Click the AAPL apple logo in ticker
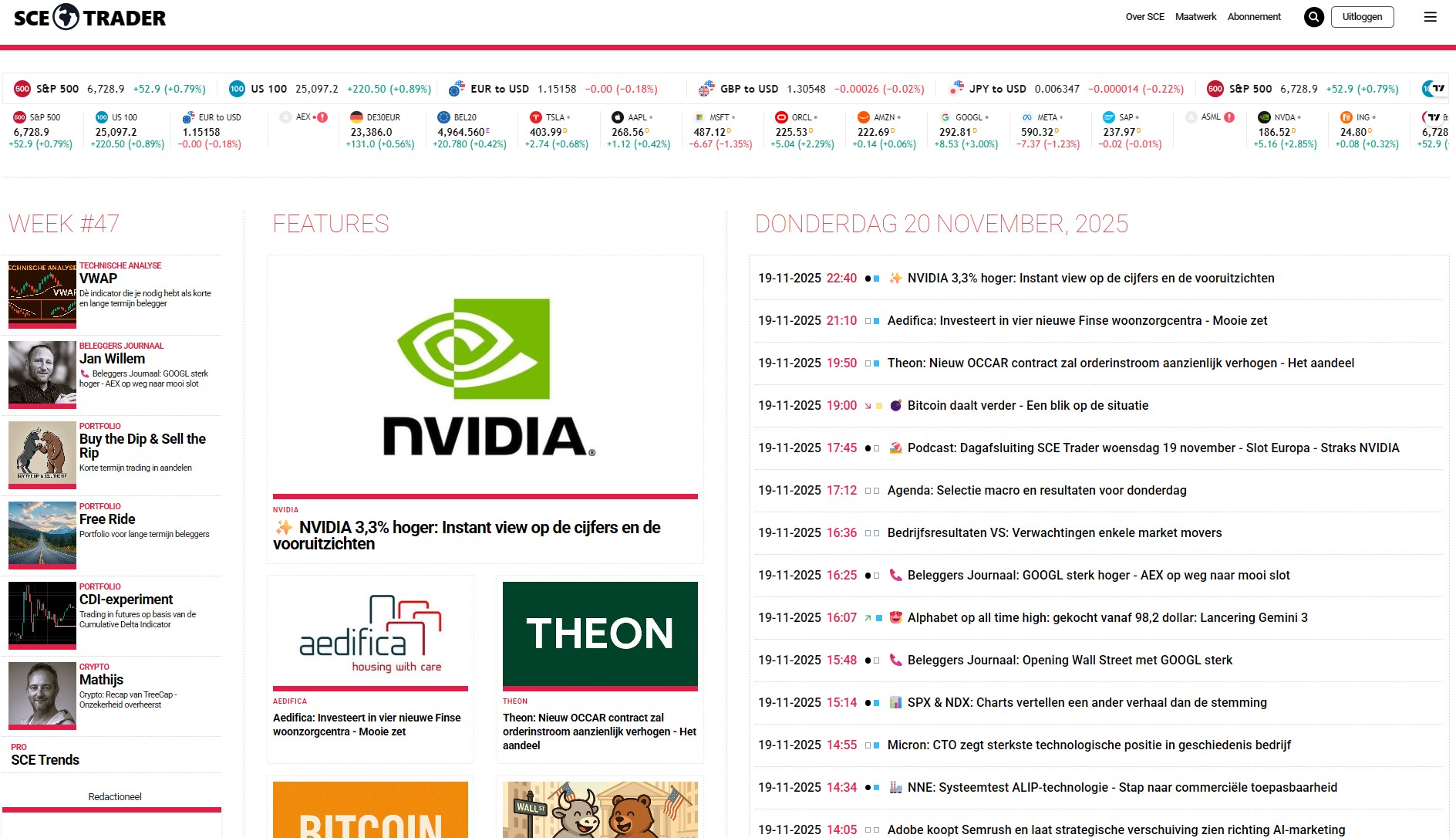Viewport: 1456px width, 838px height. tap(617, 117)
